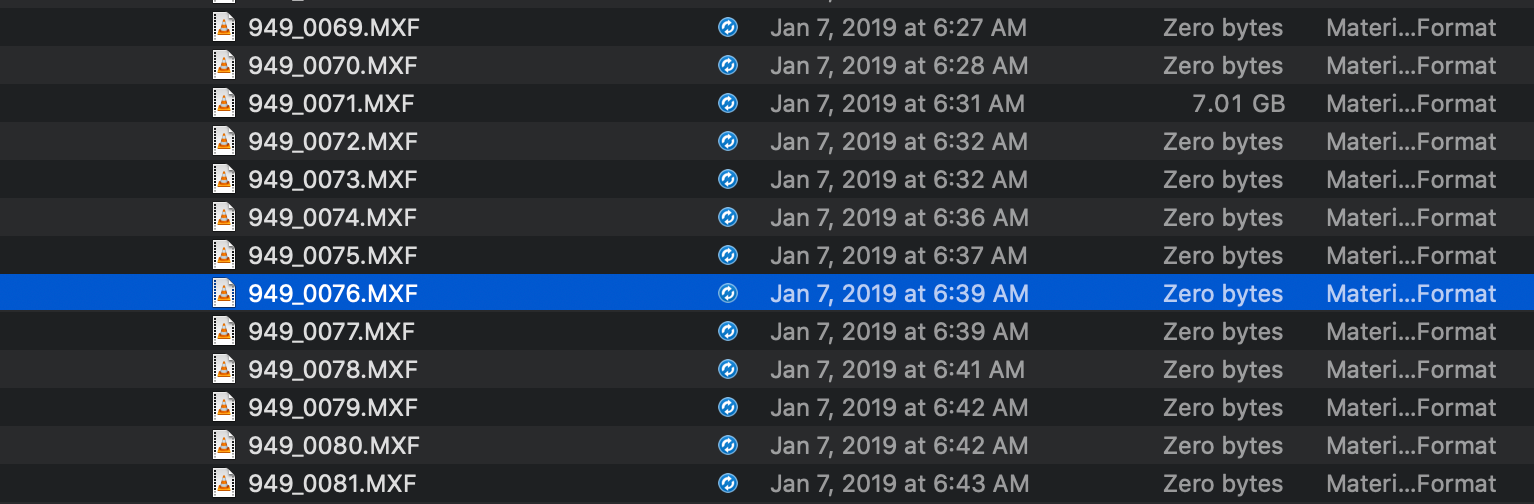Click the VLC file icon for 949_0069.MXF
Screen dimensions: 1534x504
224,27
